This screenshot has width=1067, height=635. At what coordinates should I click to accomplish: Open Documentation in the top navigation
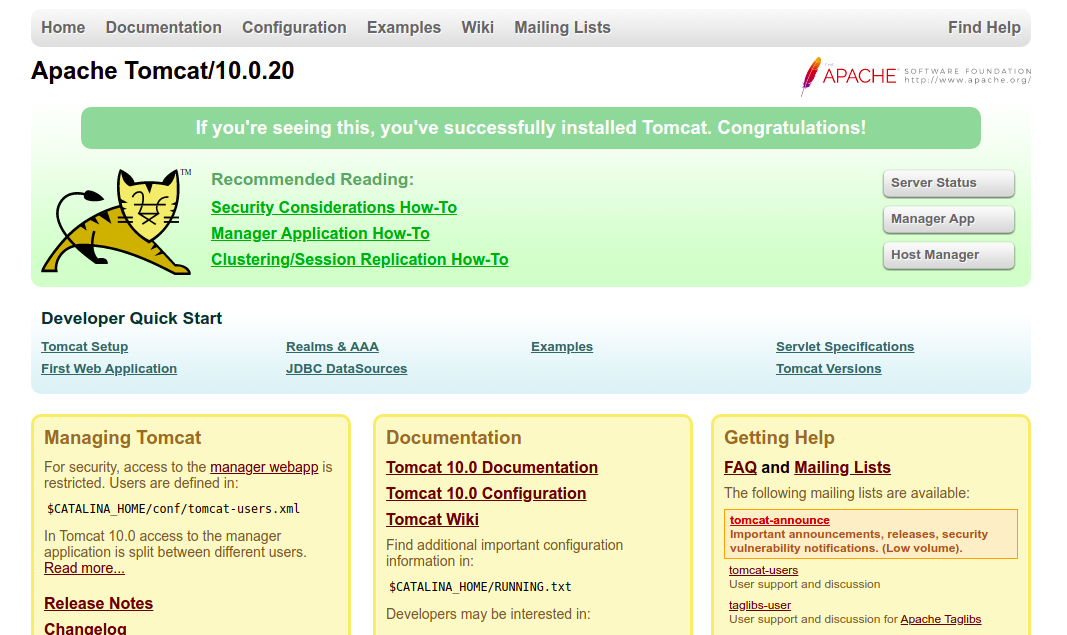[163, 27]
